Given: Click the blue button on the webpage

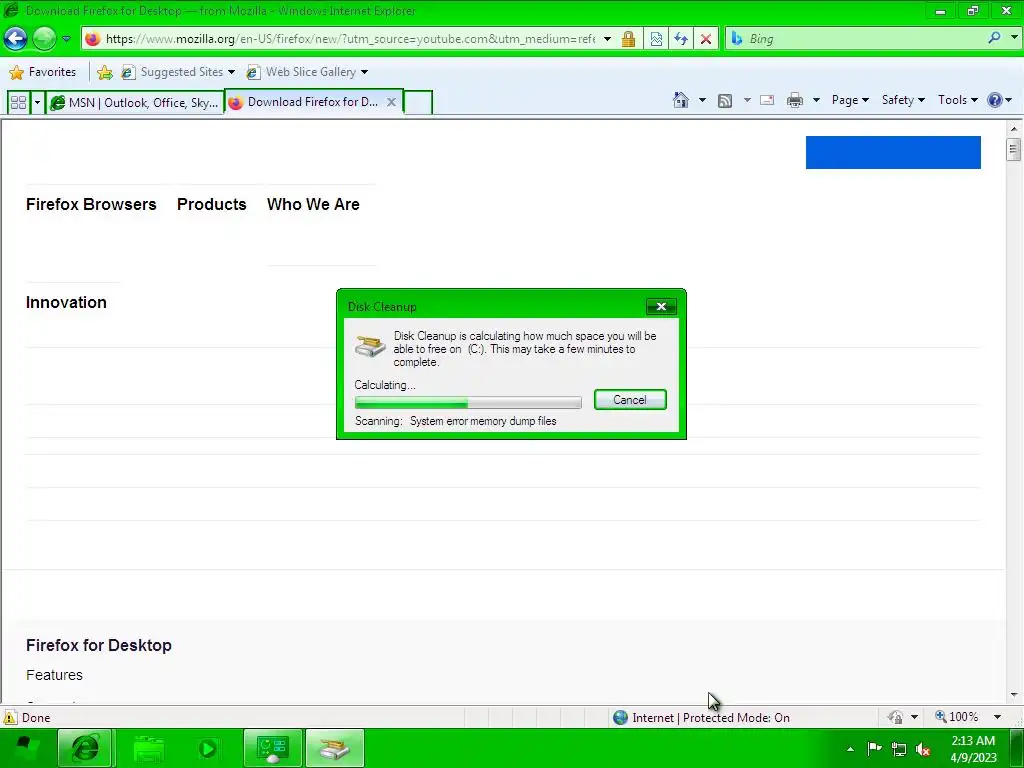Looking at the screenshot, I should click(x=893, y=152).
